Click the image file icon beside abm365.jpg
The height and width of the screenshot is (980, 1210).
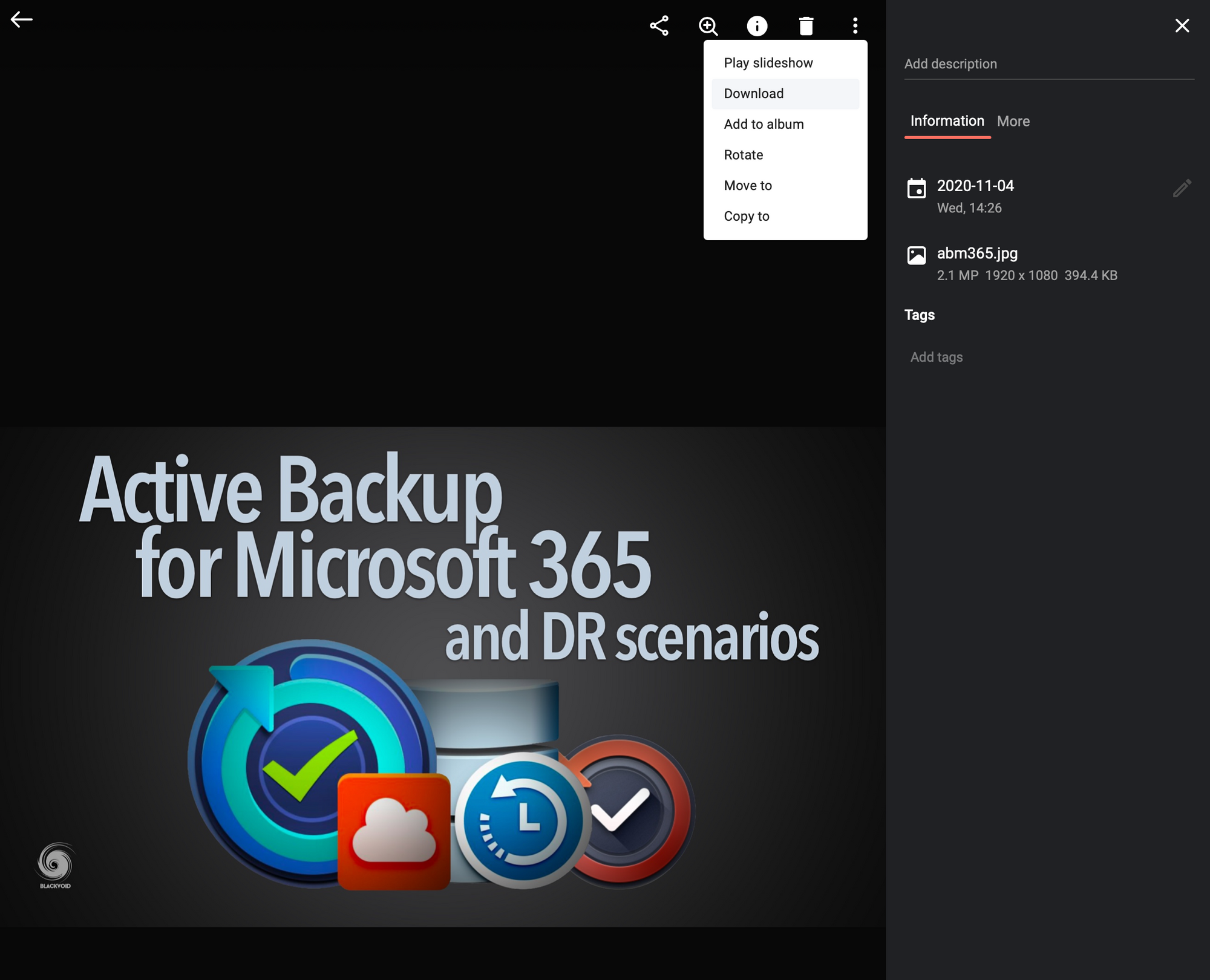coord(917,255)
